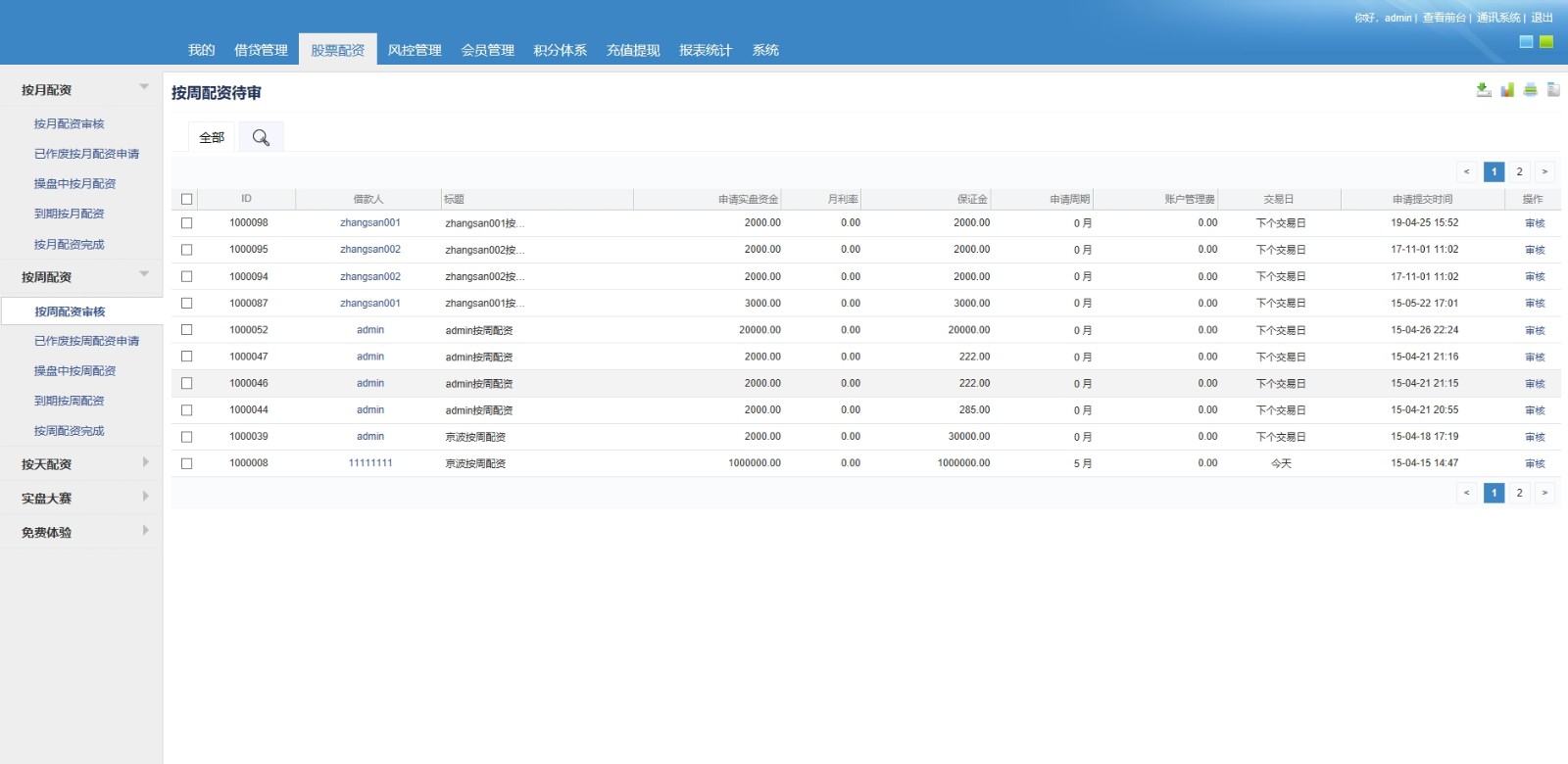This screenshot has height=764, width=1568.
Task: Open the 股票配资 top menu tab
Action: point(338,50)
